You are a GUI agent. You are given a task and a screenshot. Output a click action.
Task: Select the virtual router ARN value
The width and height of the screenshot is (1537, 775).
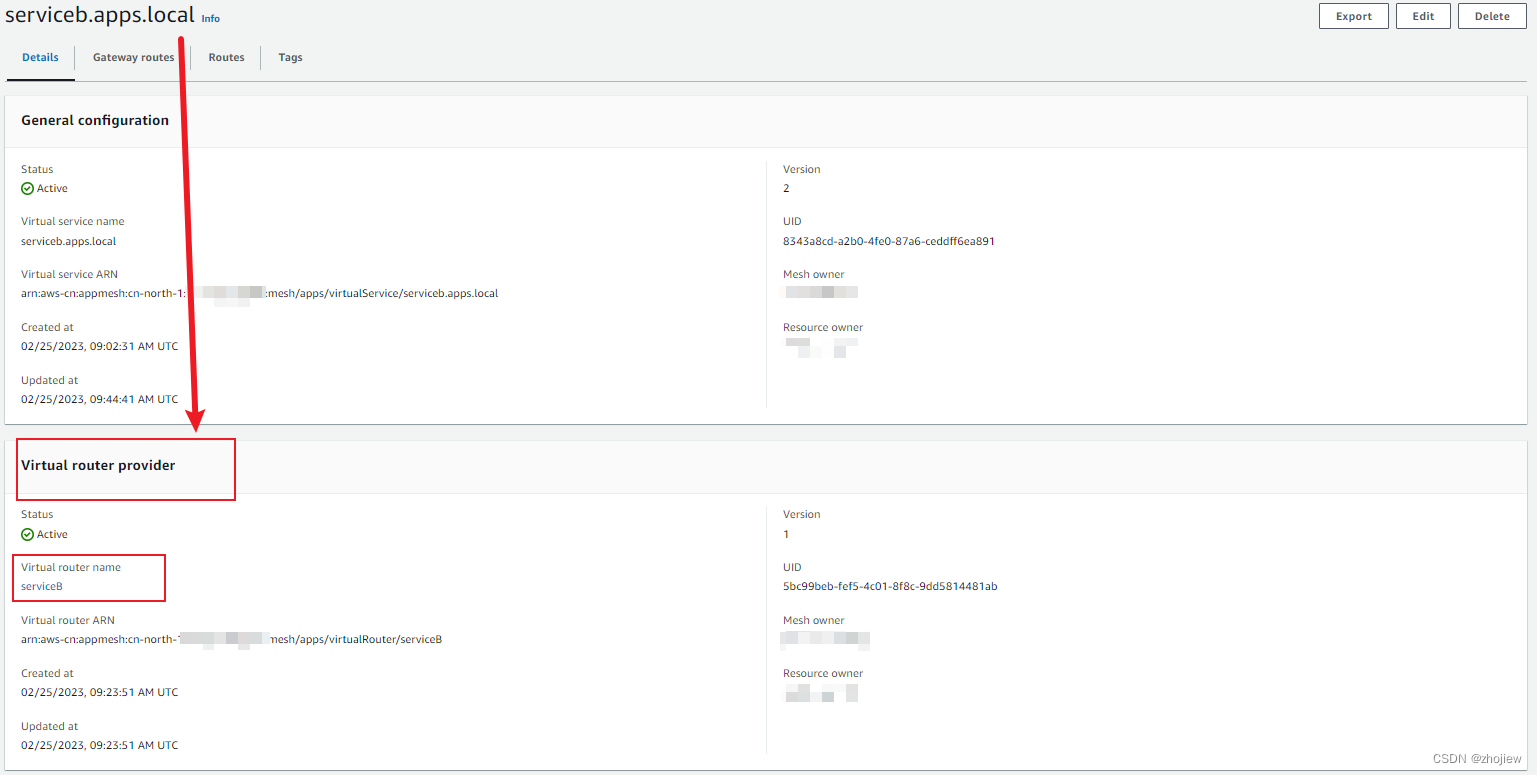[232, 639]
